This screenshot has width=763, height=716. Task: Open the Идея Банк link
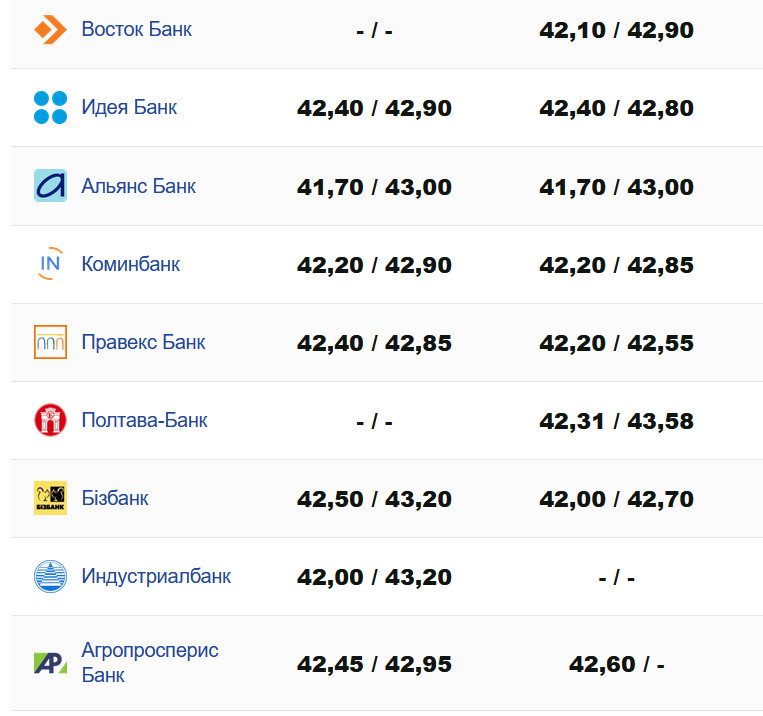point(129,107)
